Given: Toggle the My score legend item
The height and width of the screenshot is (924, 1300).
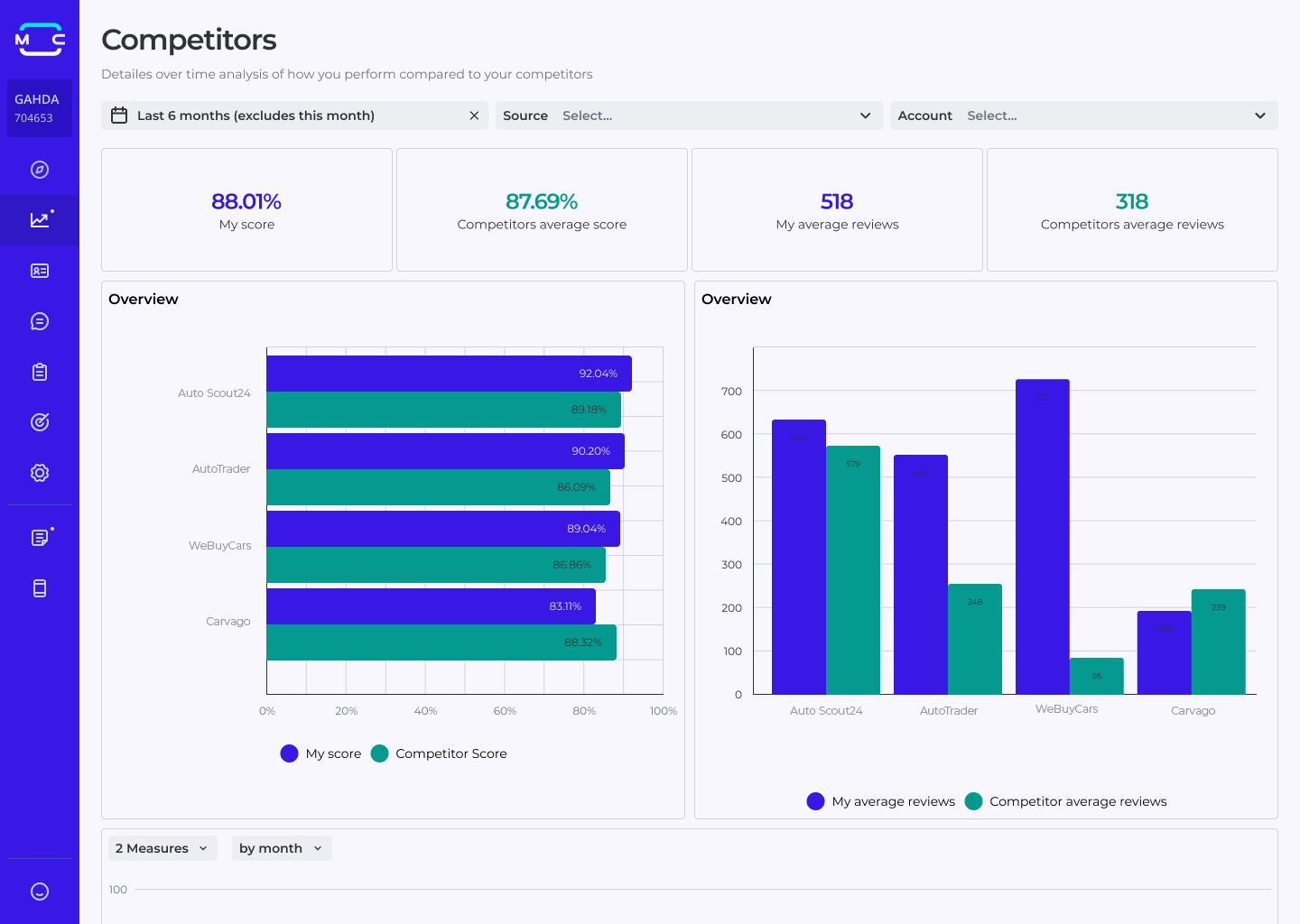Looking at the screenshot, I should click(321, 753).
